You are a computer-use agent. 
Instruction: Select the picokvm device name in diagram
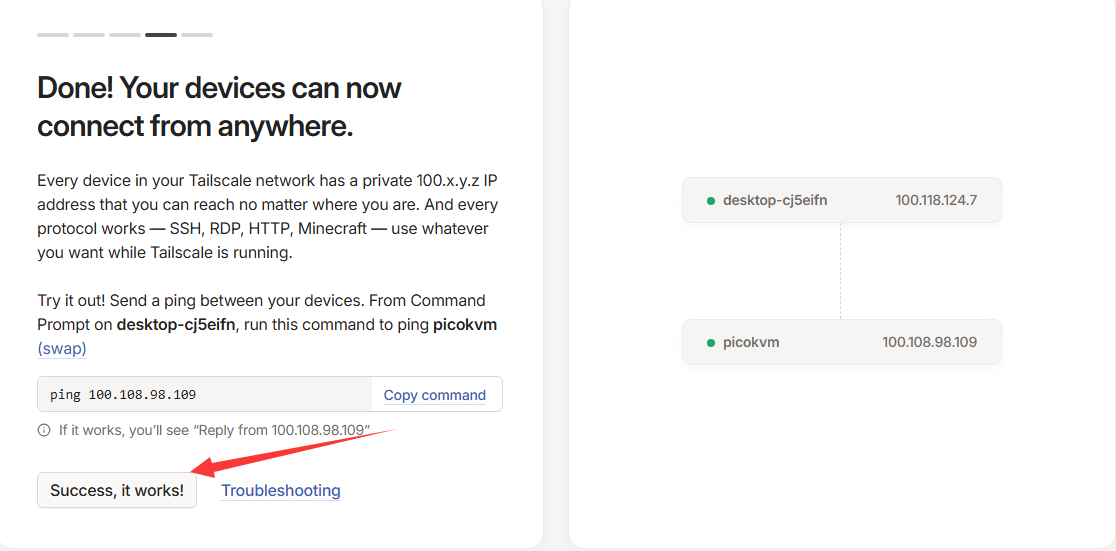751,343
